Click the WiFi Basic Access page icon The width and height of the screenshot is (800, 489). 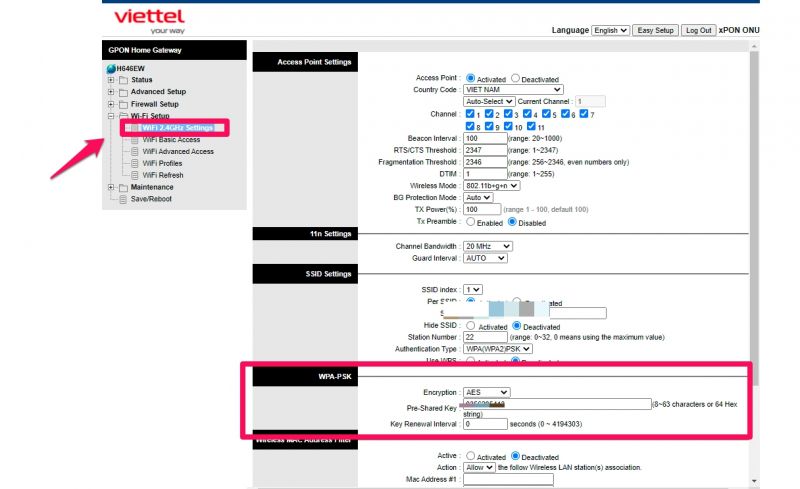(135, 140)
